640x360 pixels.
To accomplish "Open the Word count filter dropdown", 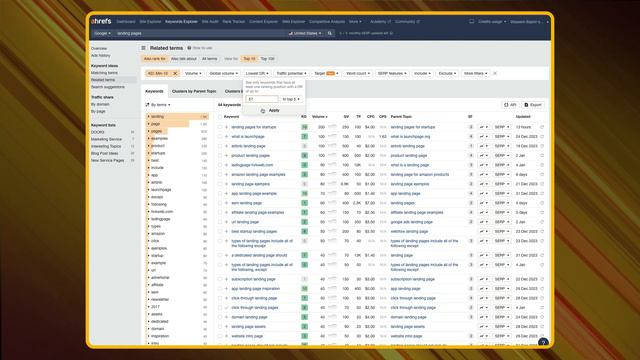I will (358, 73).
